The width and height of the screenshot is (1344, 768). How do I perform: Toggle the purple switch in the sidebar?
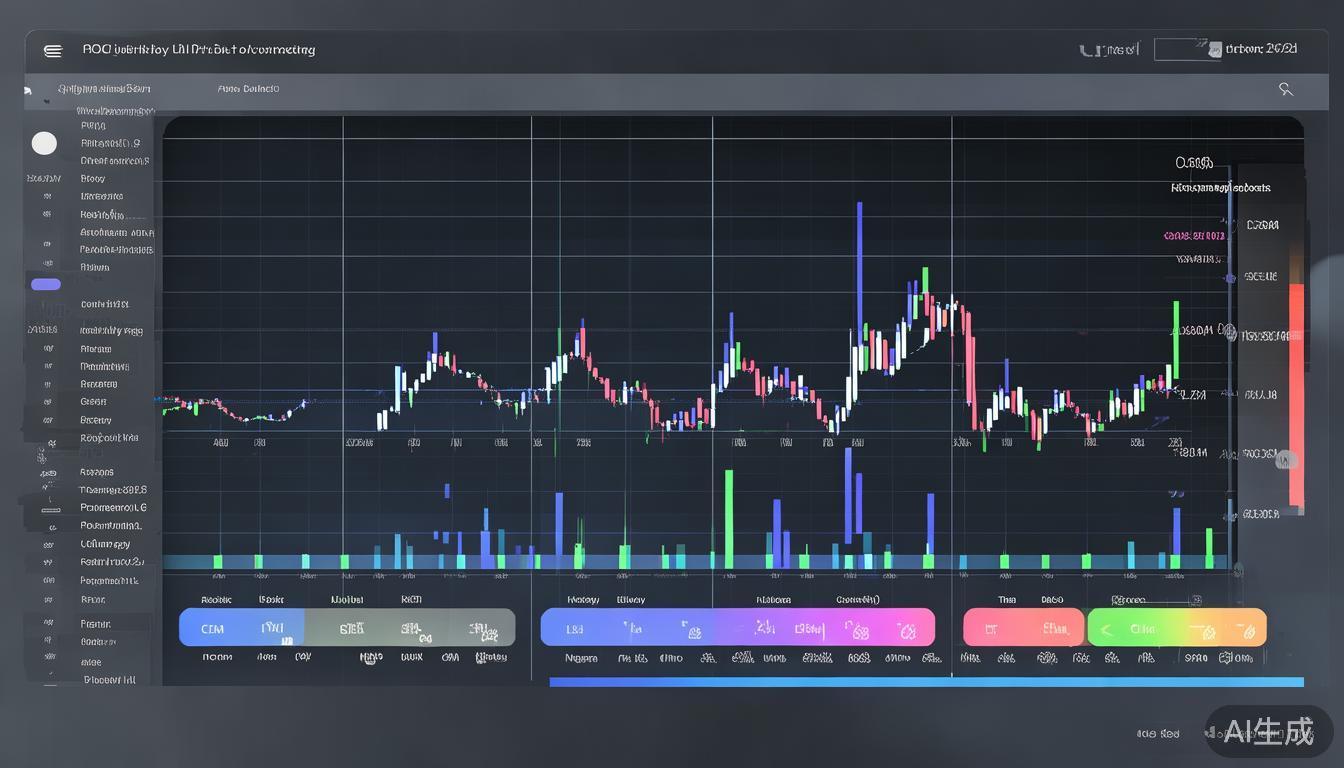(x=45, y=284)
